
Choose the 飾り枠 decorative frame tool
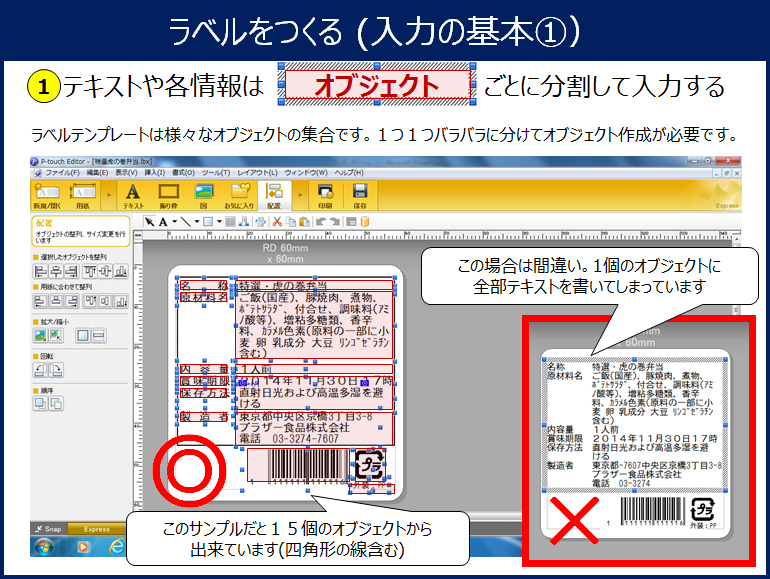coord(168,195)
